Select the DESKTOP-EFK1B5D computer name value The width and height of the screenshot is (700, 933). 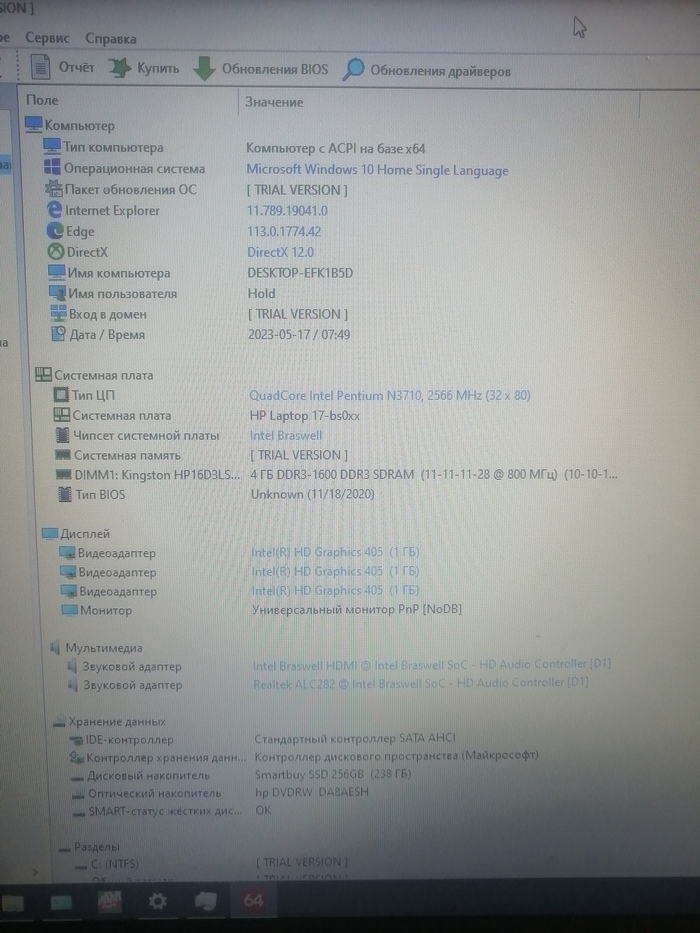(300, 273)
